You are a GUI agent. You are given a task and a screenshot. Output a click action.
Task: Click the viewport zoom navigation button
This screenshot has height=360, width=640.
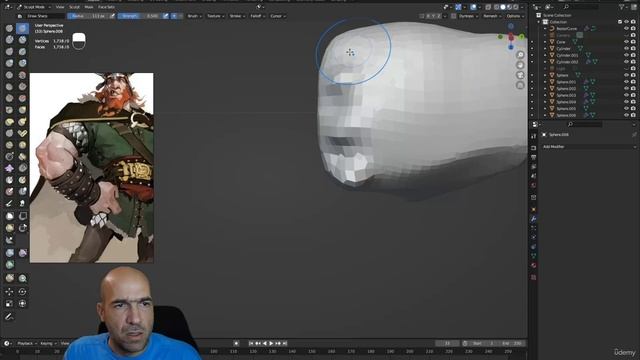[520, 55]
